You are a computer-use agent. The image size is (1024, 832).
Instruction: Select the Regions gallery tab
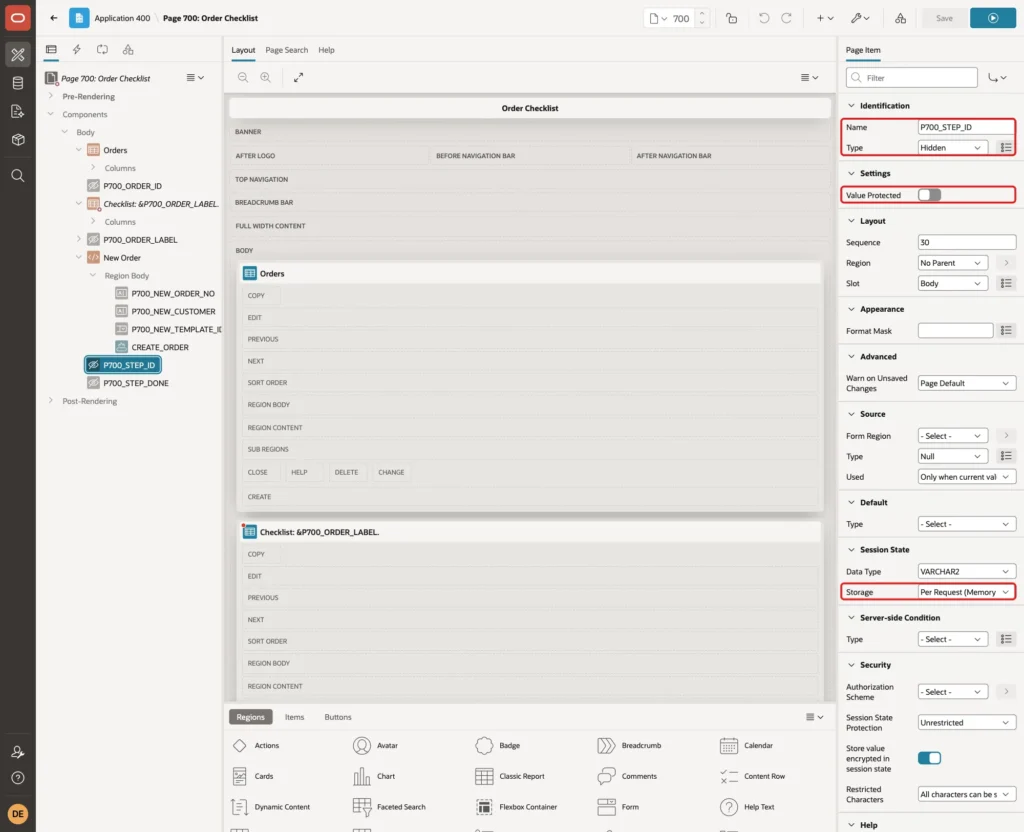coord(251,717)
